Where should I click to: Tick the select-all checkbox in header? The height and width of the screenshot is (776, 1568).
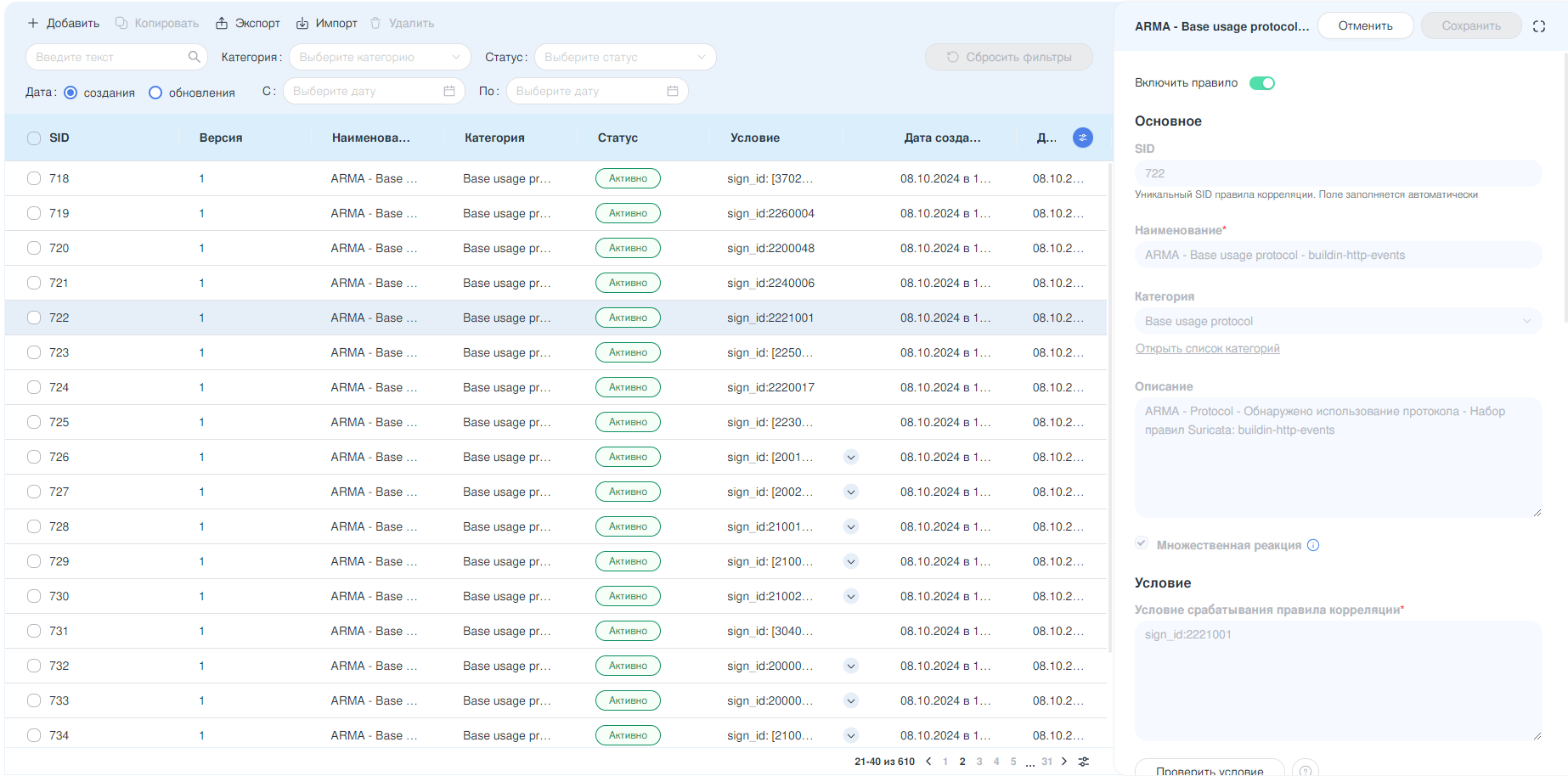pyautogui.click(x=34, y=138)
